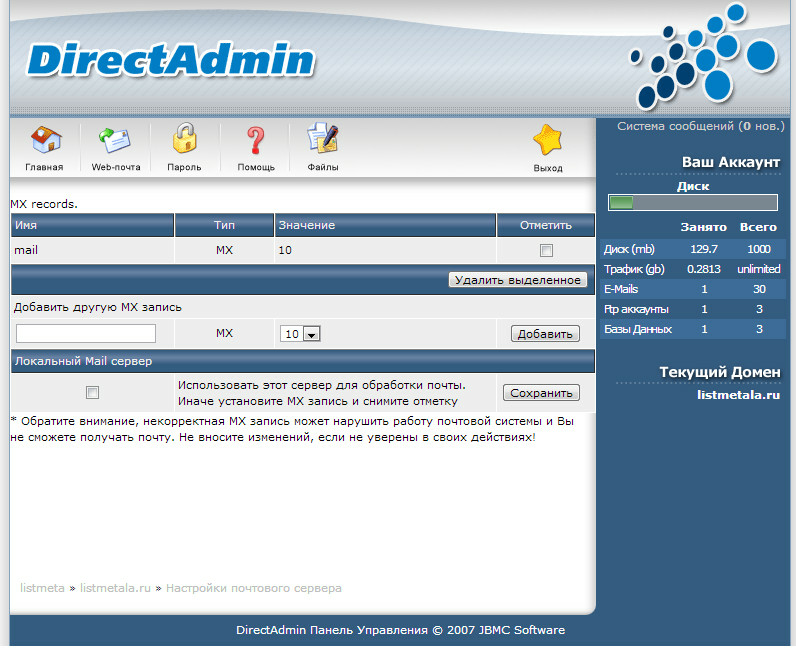Click the Пароль label
Screen dimensions: 796x656
[x=184, y=167]
